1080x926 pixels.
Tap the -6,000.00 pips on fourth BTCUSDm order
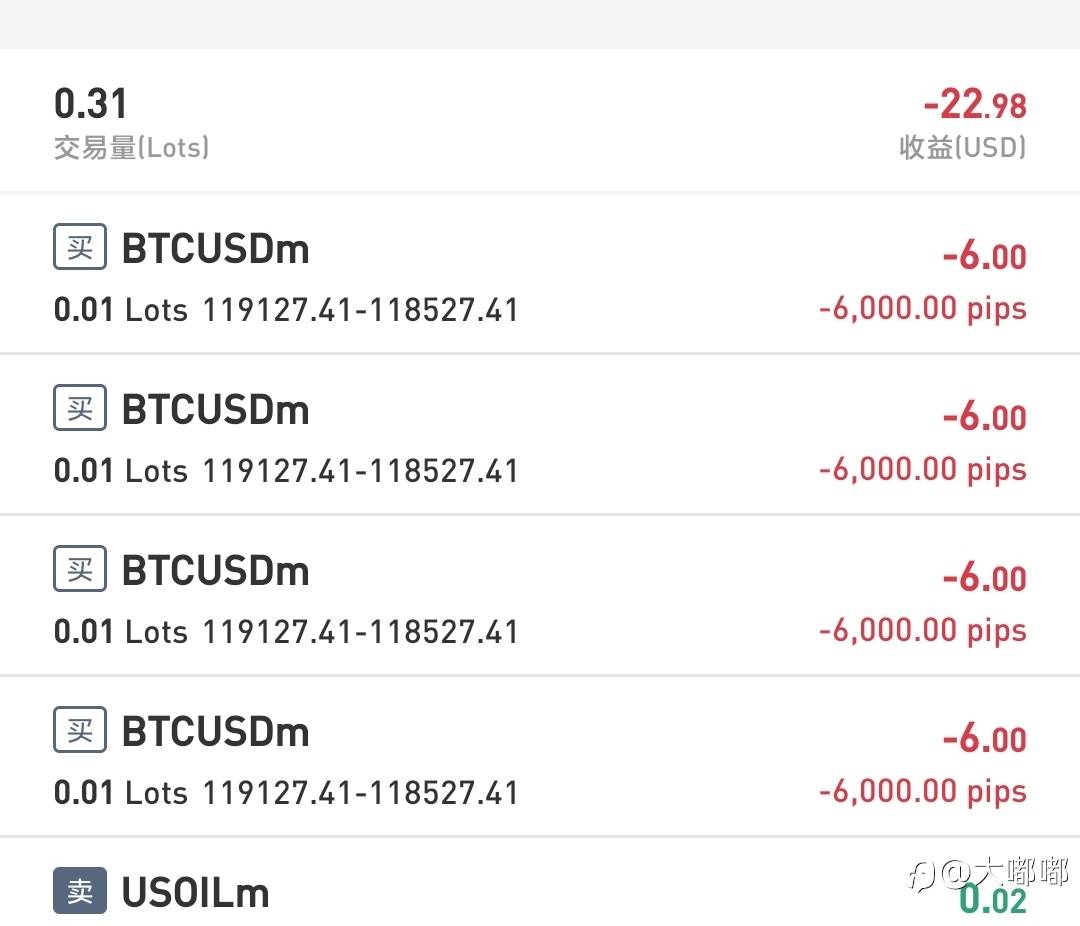pyautogui.click(x=922, y=791)
